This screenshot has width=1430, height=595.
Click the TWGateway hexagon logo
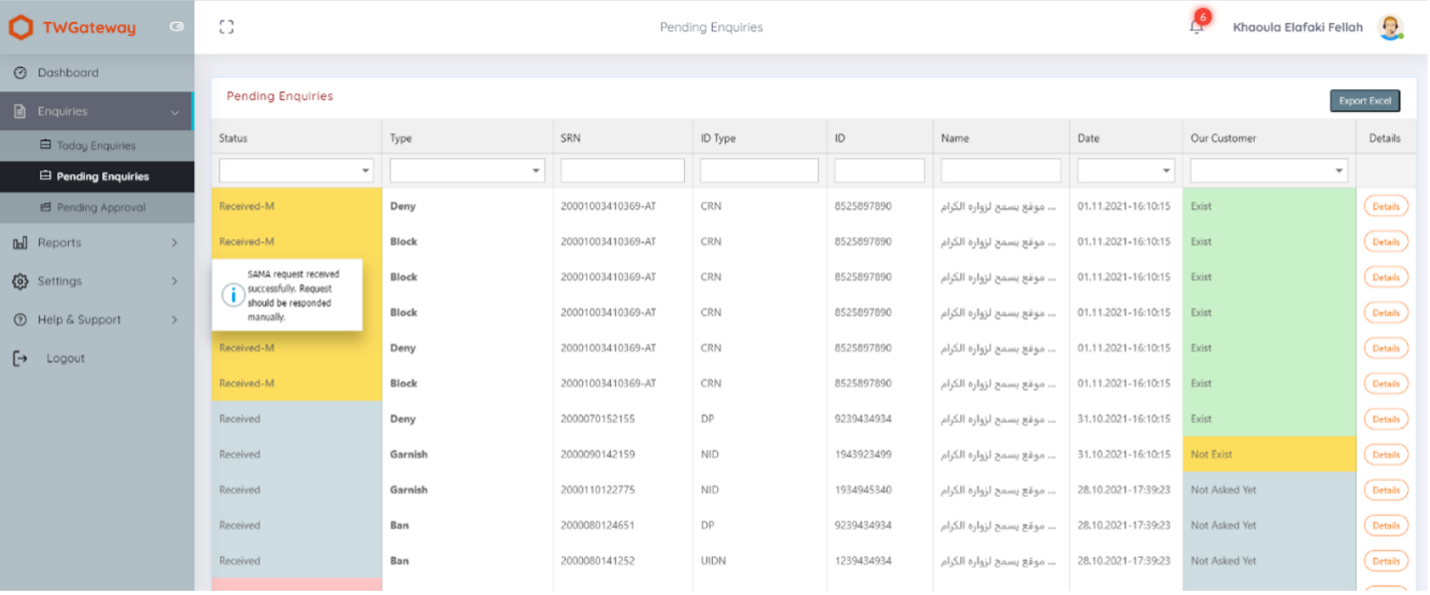point(19,28)
